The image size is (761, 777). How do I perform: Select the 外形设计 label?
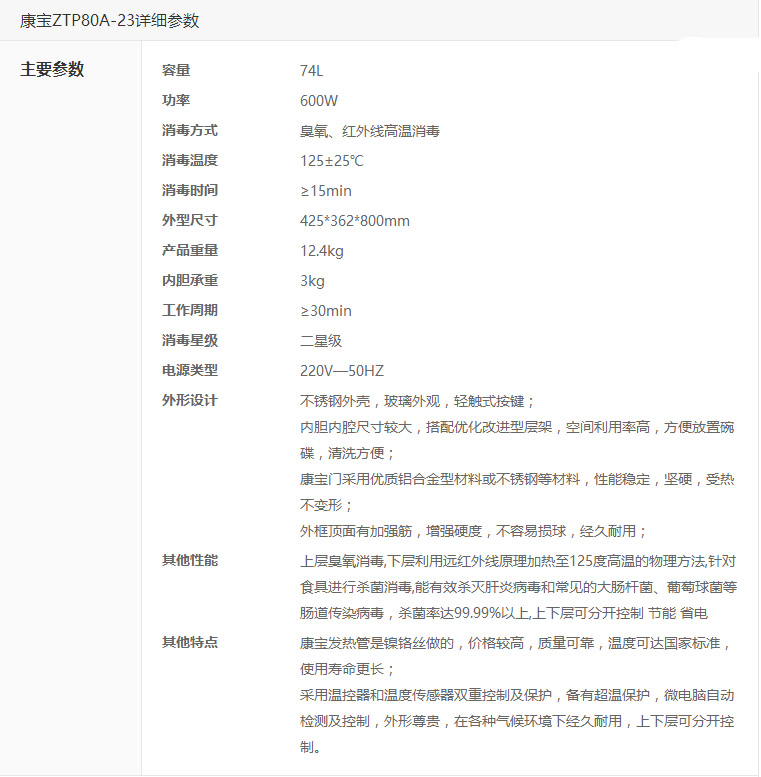pyautogui.click(x=189, y=401)
